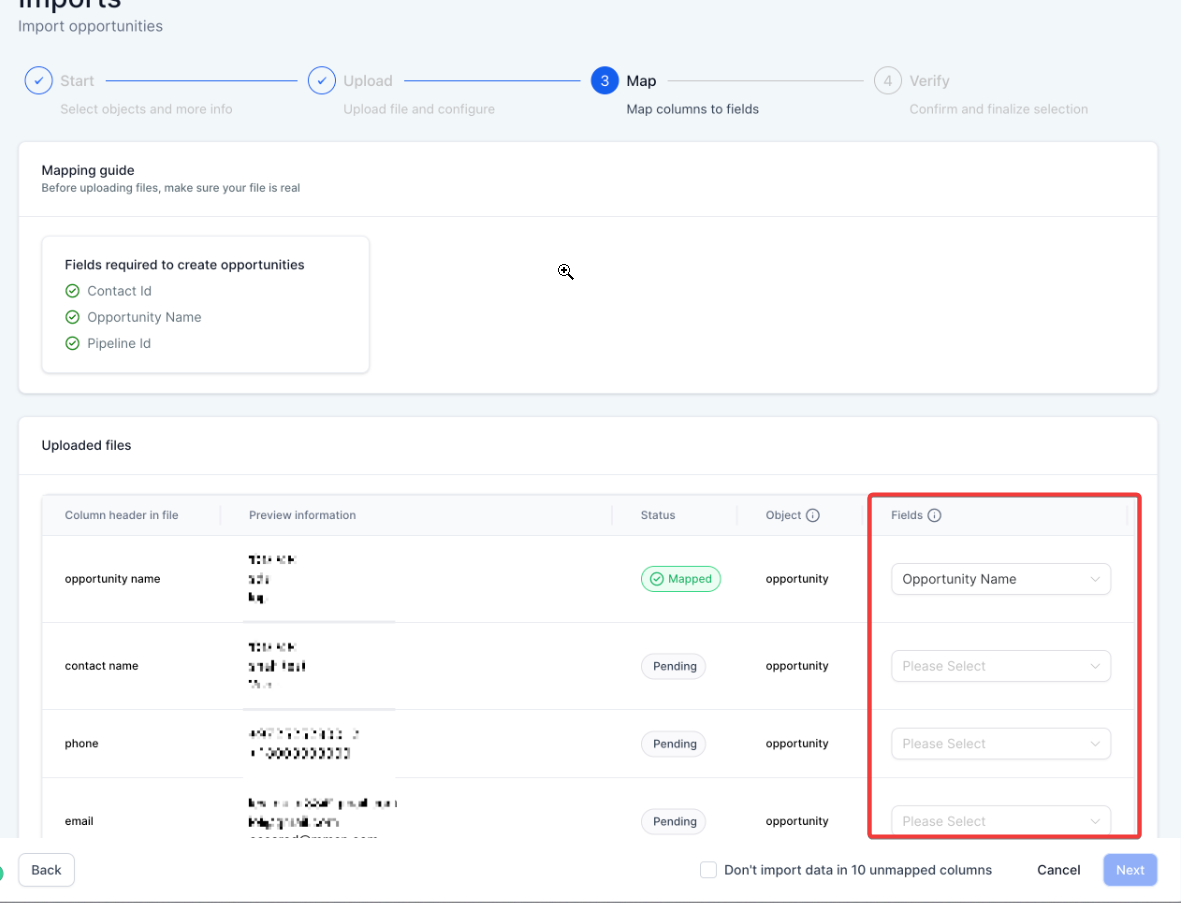
Task: Click the green check beside Pipeline Id
Action: click(72, 343)
